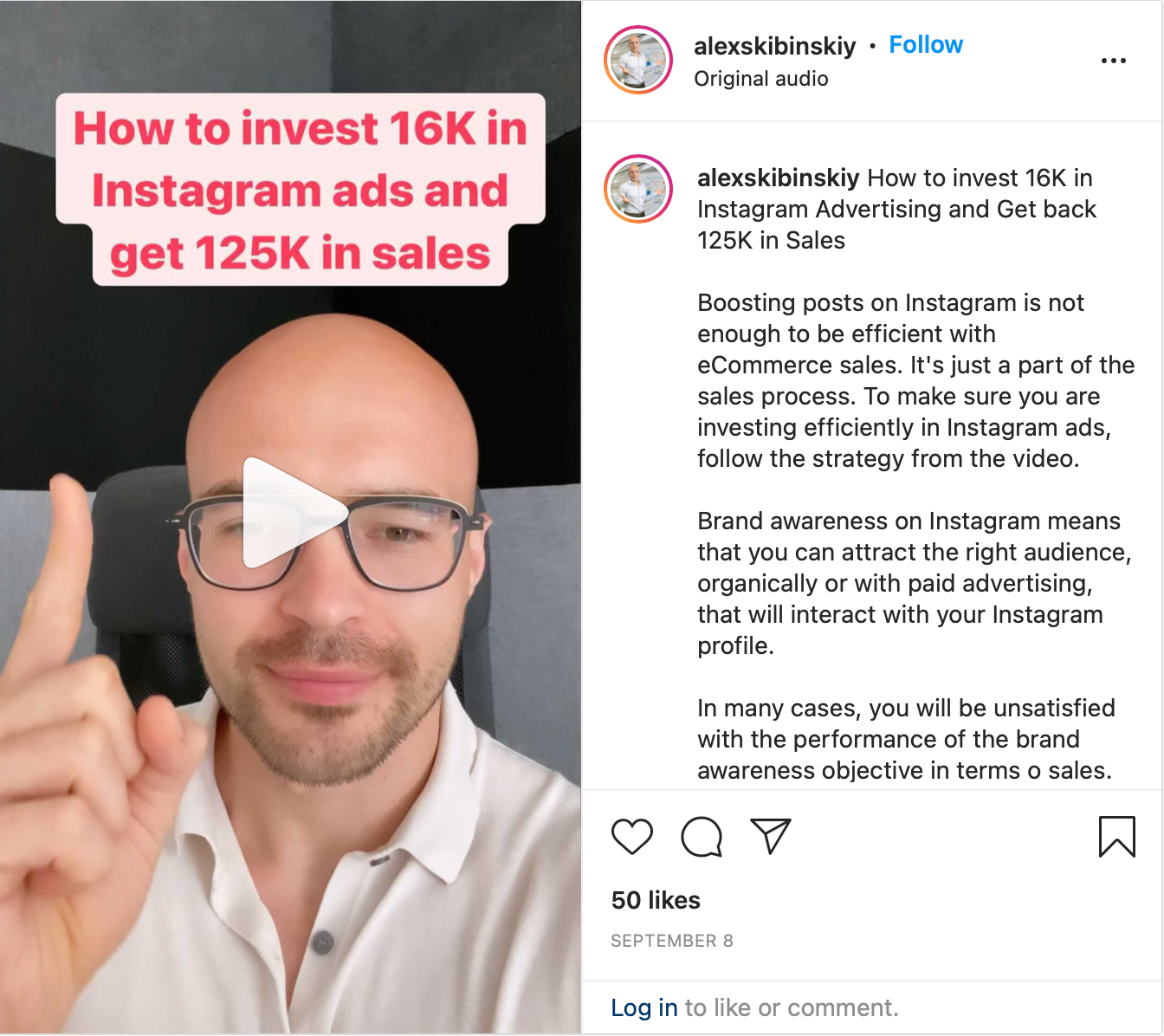Click the caption paragraph about Brand awareness
The height and width of the screenshot is (1036, 1164).
point(915,584)
